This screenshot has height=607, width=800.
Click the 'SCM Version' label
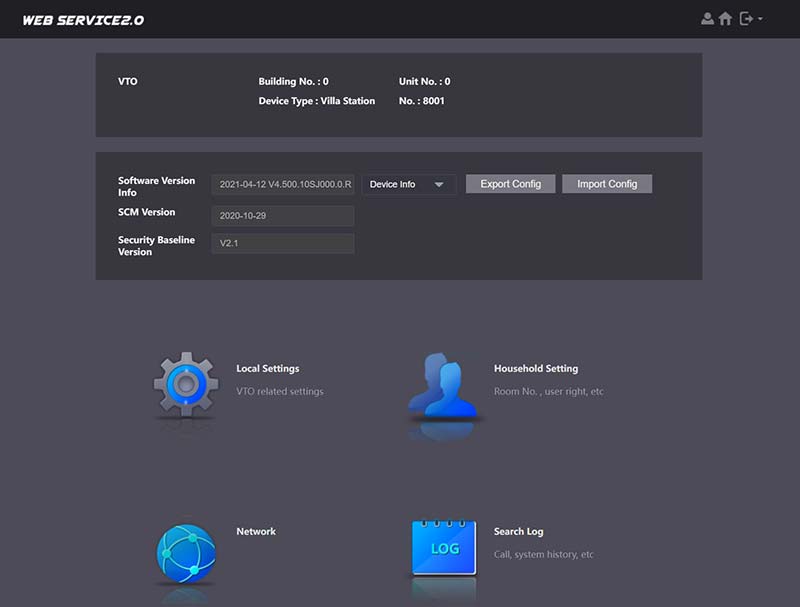(x=146, y=212)
